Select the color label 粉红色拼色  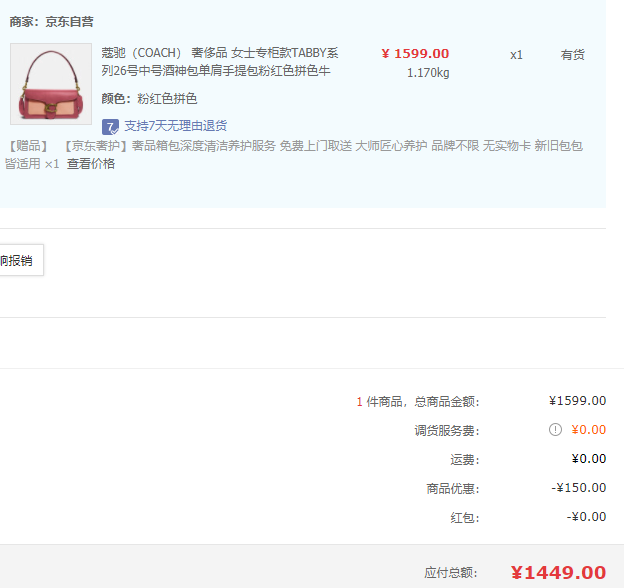pyautogui.click(x=167, y=98)
